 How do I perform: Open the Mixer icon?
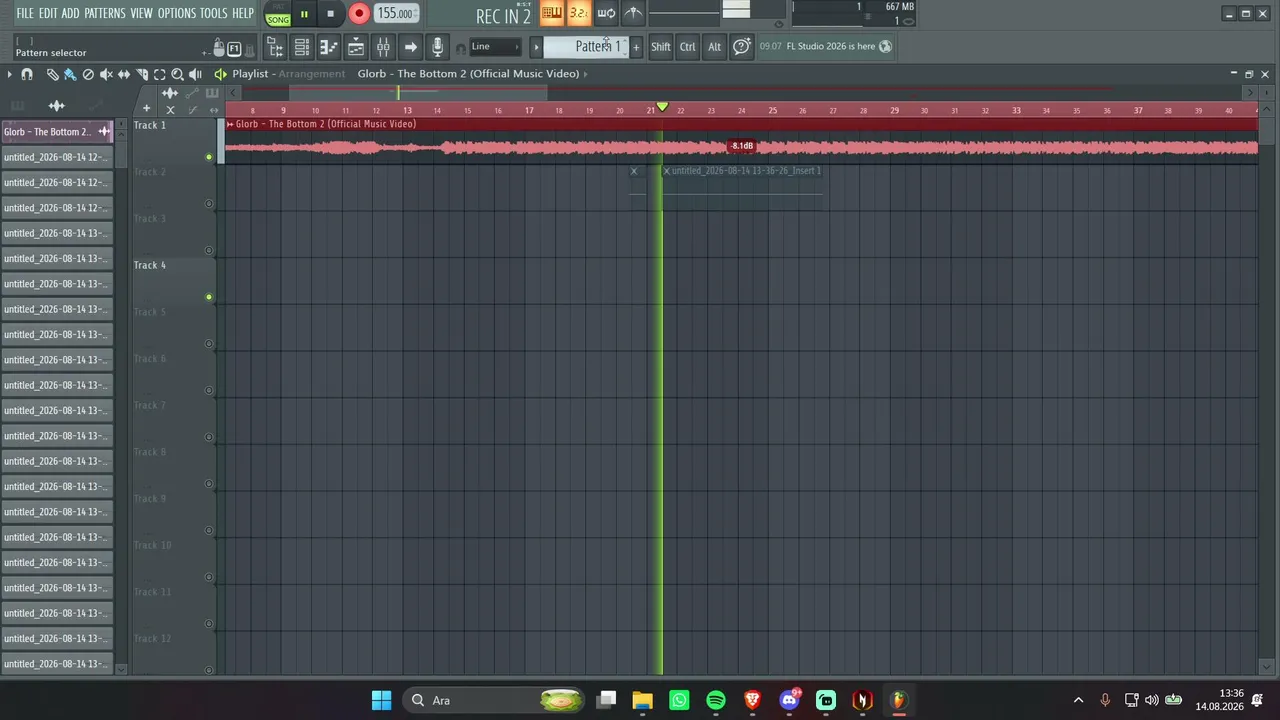(x=383, y=47)
